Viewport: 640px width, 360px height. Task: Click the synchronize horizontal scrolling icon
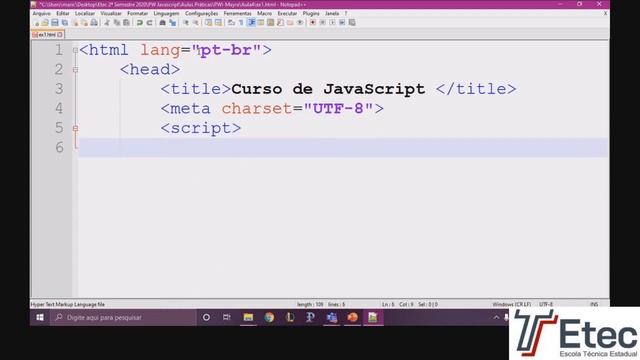[x=218, y=23]
